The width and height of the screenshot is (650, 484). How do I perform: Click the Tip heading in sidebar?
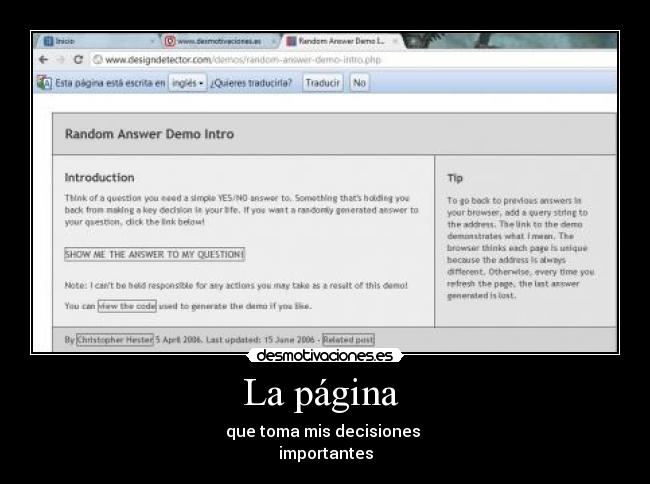pyautogui.click(x=455, y=178)
